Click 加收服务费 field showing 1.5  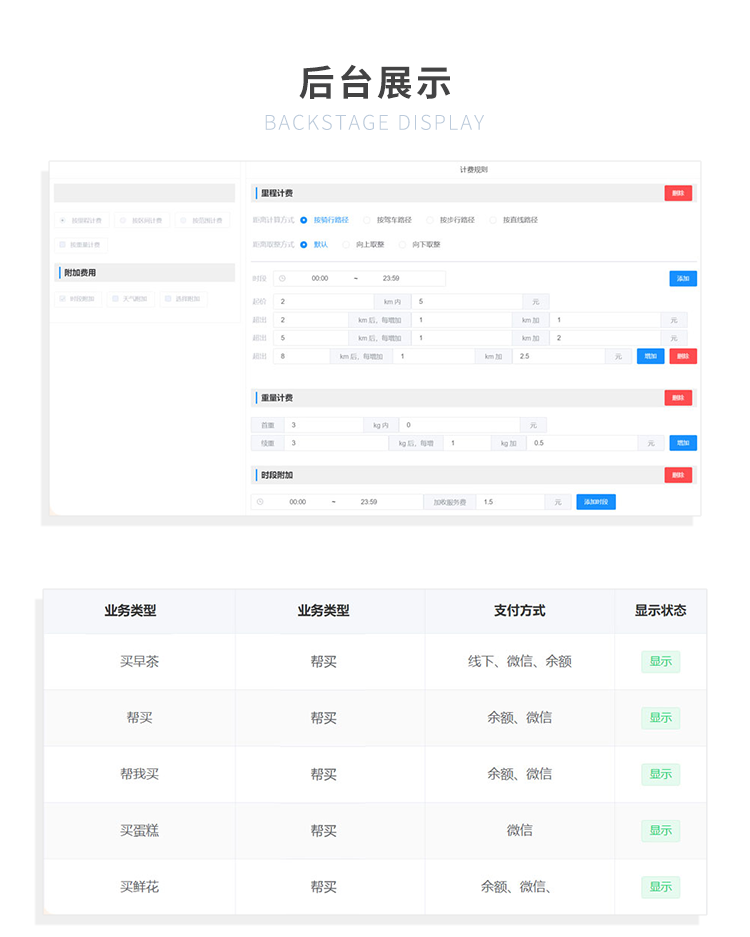(x=510, y=502)
